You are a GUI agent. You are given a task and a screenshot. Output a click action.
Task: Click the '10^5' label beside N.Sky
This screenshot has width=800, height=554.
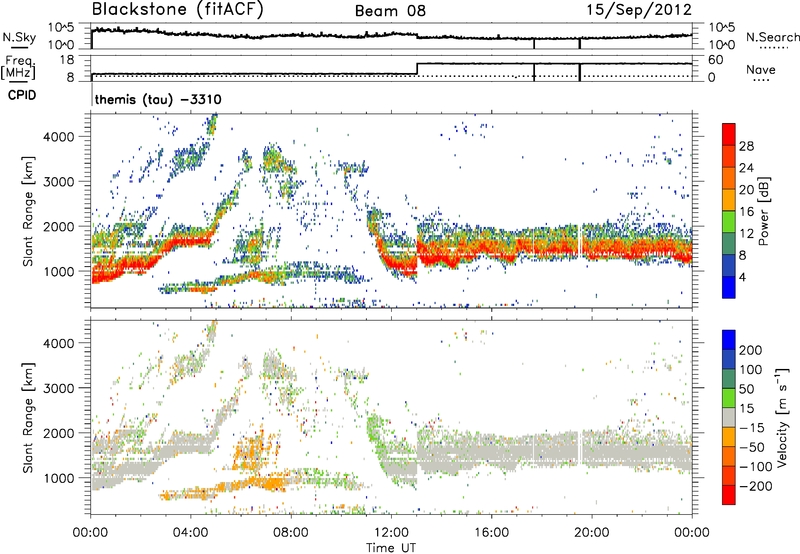(x=61, y=28)
